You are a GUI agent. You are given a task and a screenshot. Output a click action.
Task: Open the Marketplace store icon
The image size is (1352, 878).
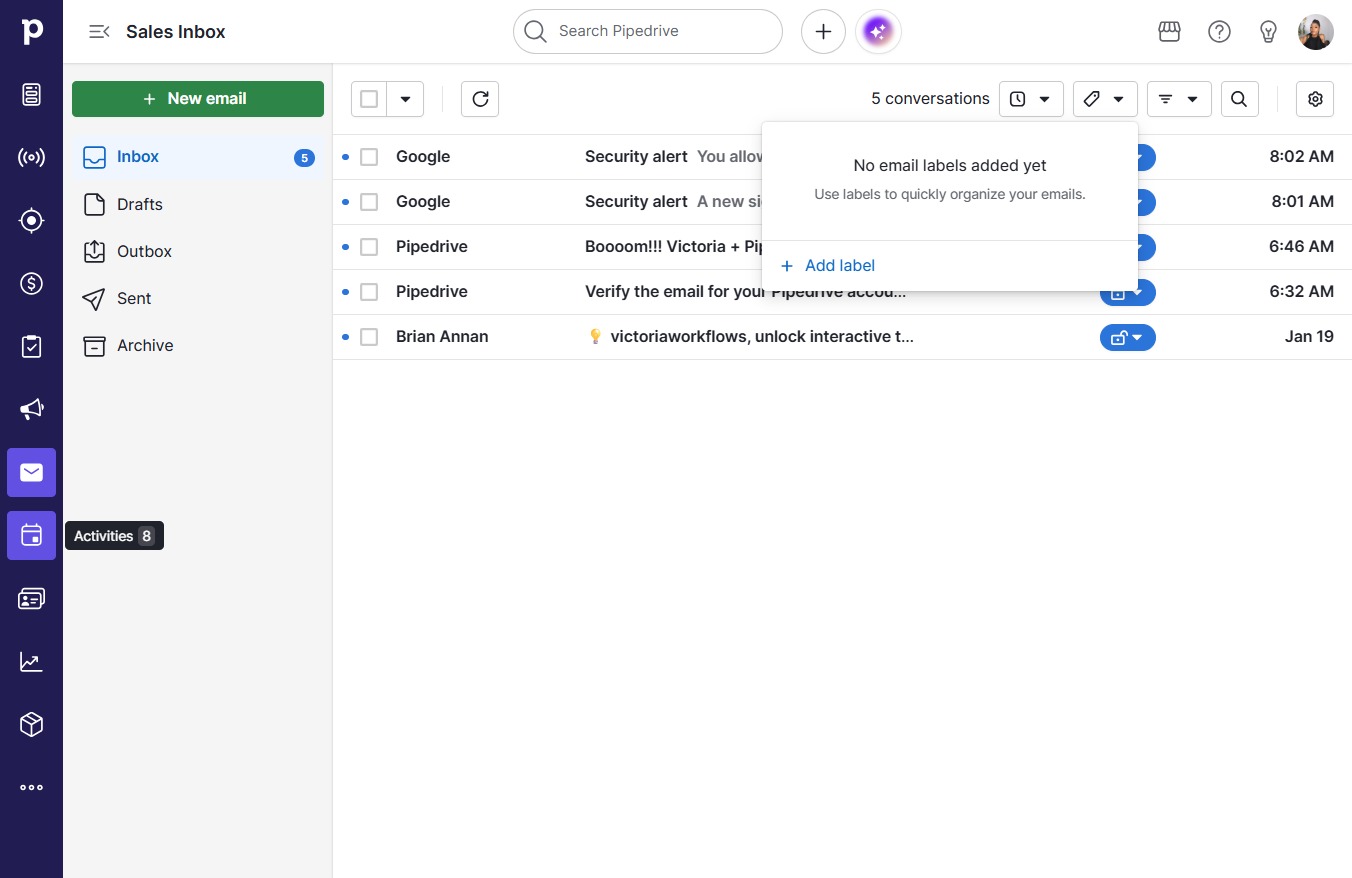pyautogui.click(x=1170, y=32)
